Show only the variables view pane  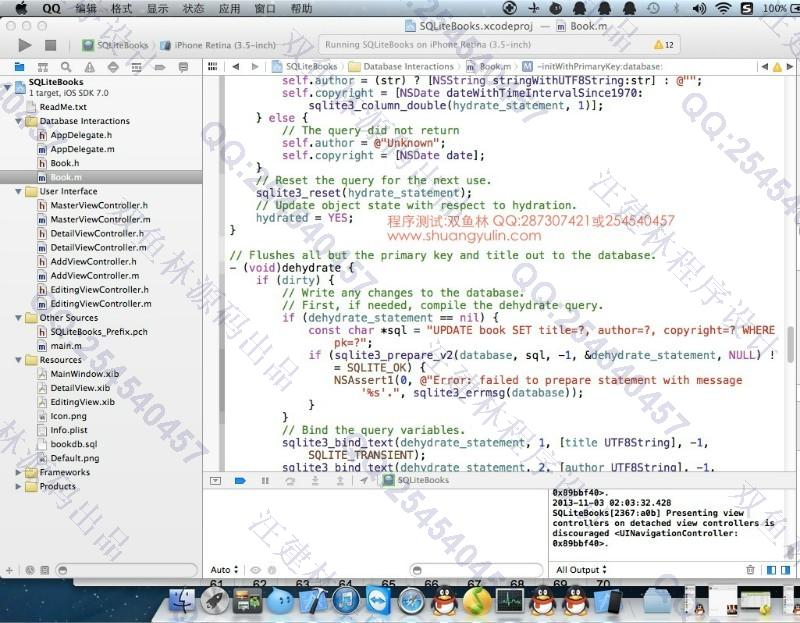(771, 569)
